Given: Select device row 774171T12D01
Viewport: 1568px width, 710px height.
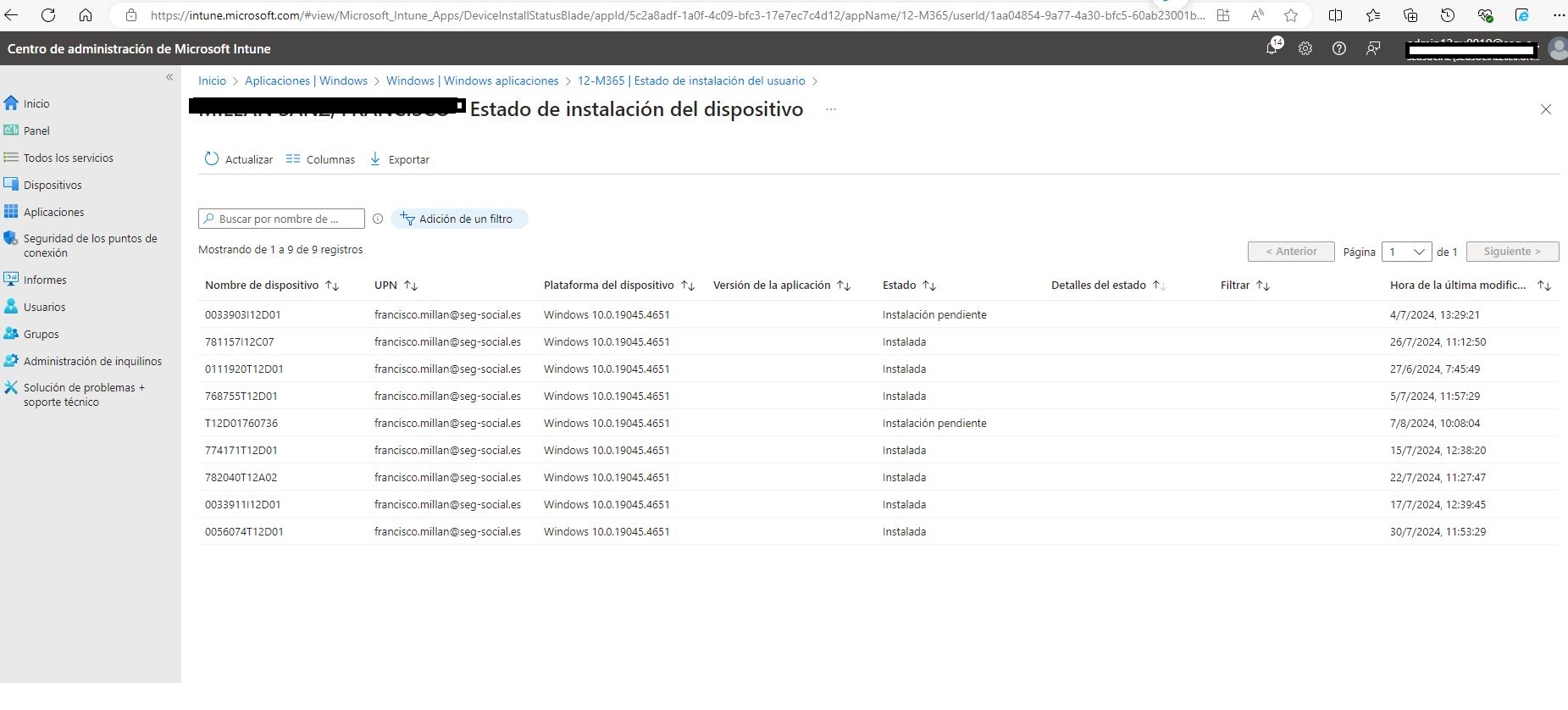Looking at the screenshot, I should coord(878,450).
